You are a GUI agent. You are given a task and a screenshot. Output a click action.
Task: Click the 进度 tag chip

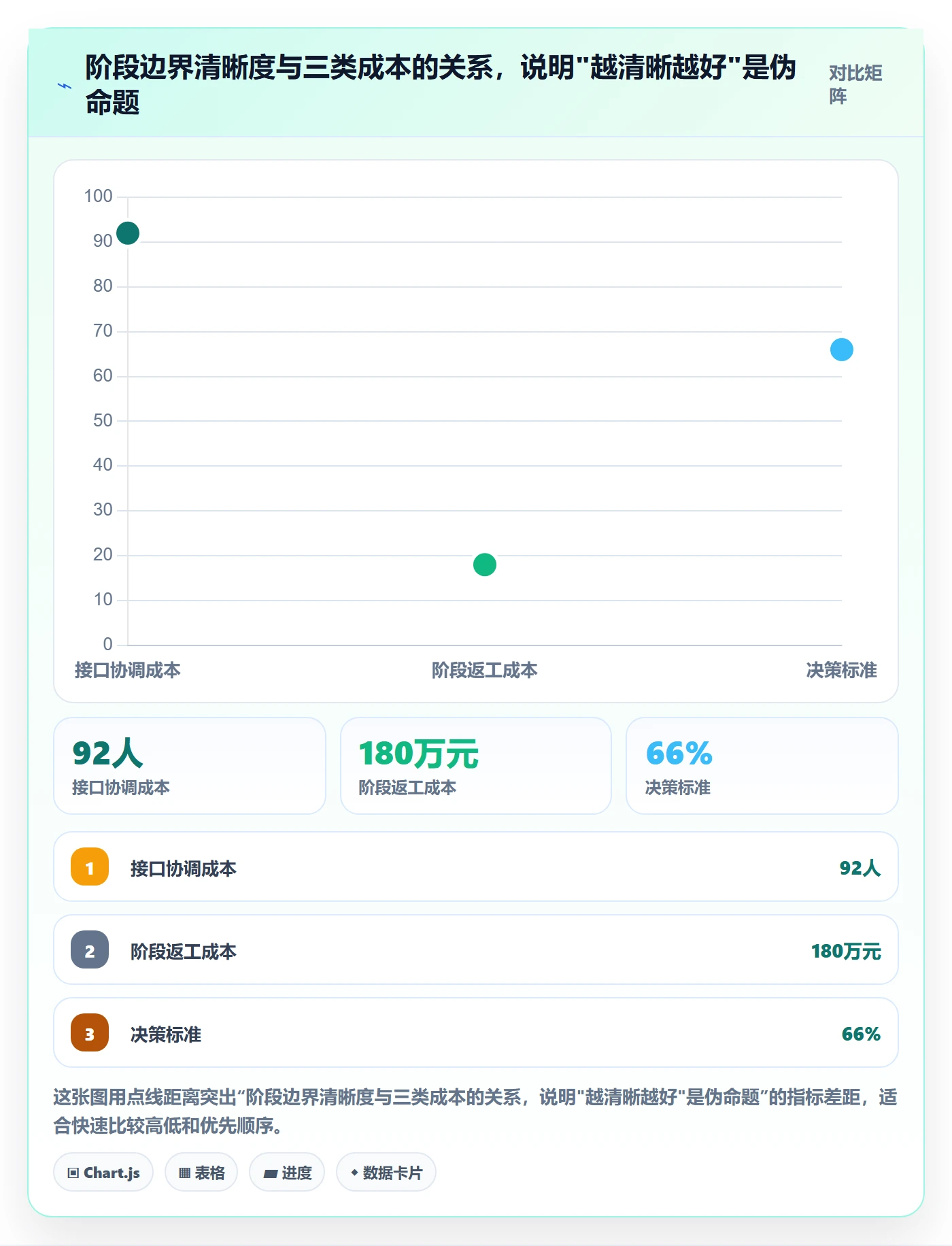(287, 1172)
